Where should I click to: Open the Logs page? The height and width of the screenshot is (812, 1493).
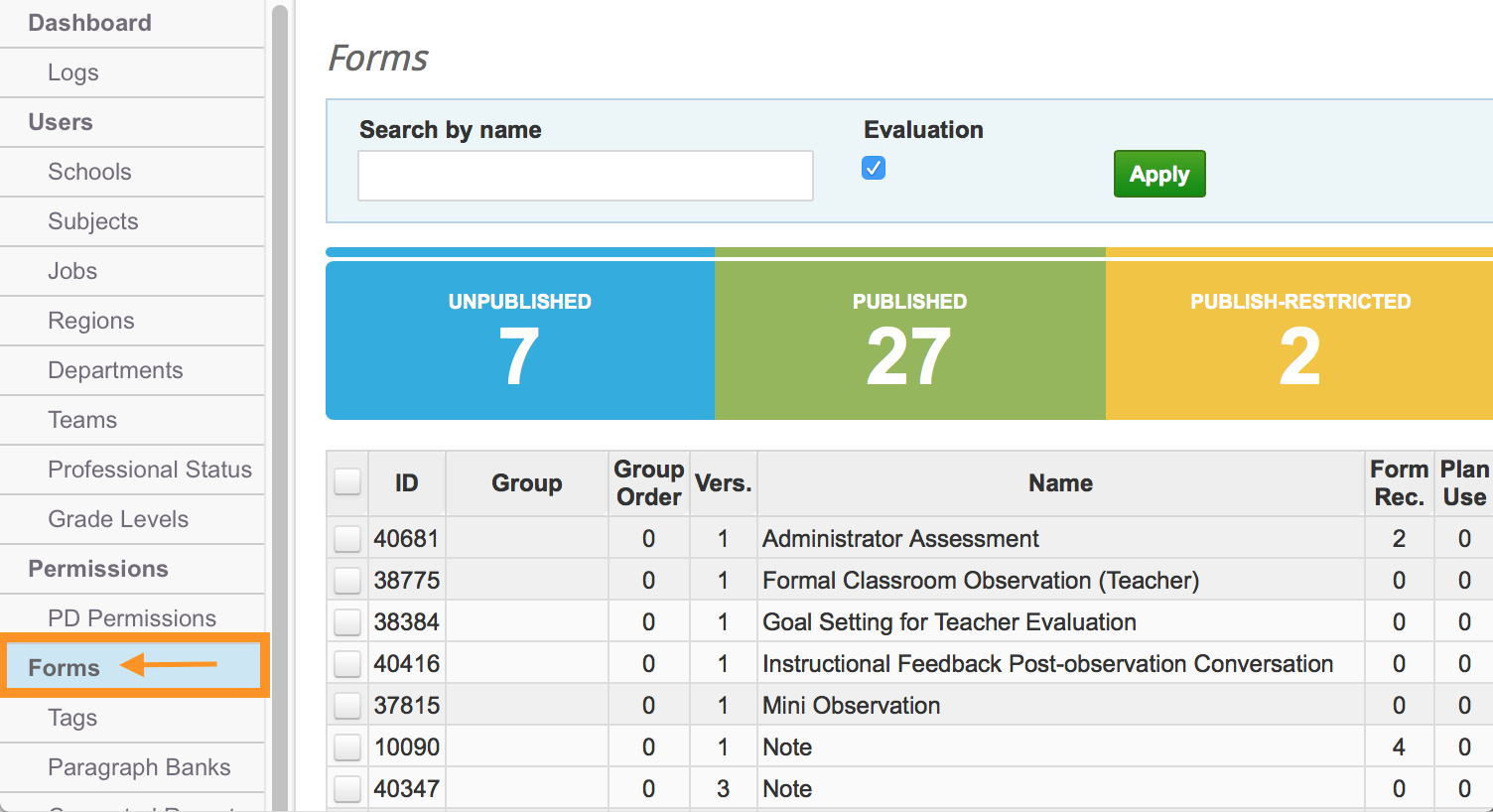tap(72, 72)
